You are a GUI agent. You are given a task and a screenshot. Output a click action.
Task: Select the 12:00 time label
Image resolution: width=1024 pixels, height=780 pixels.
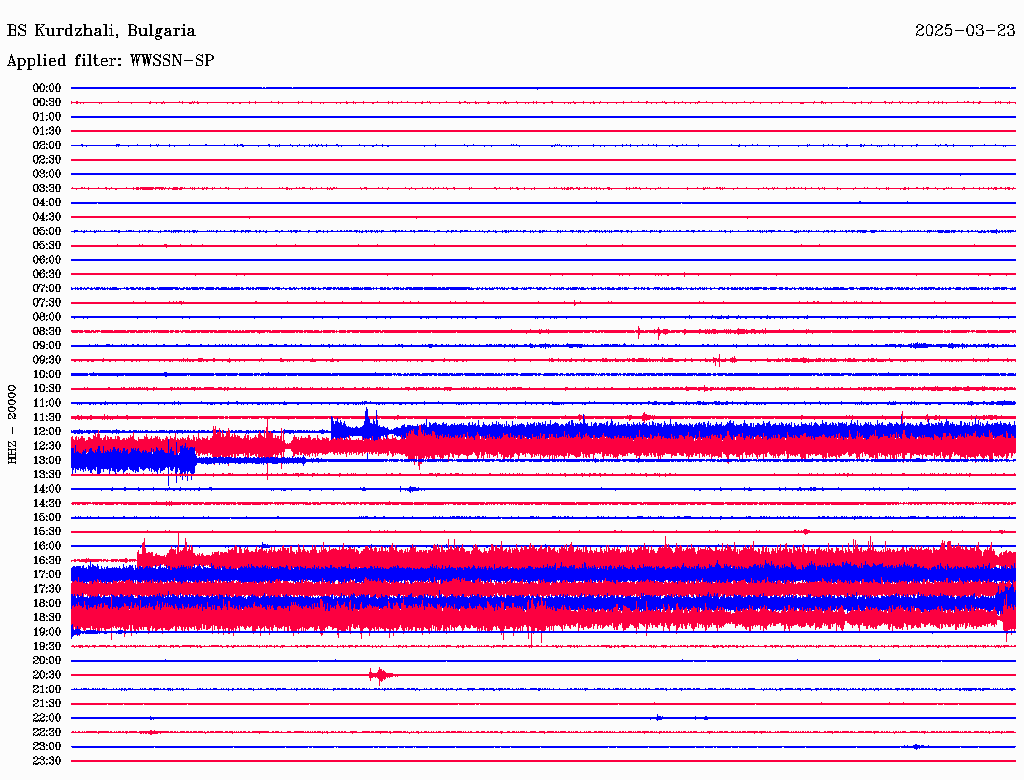47,432
